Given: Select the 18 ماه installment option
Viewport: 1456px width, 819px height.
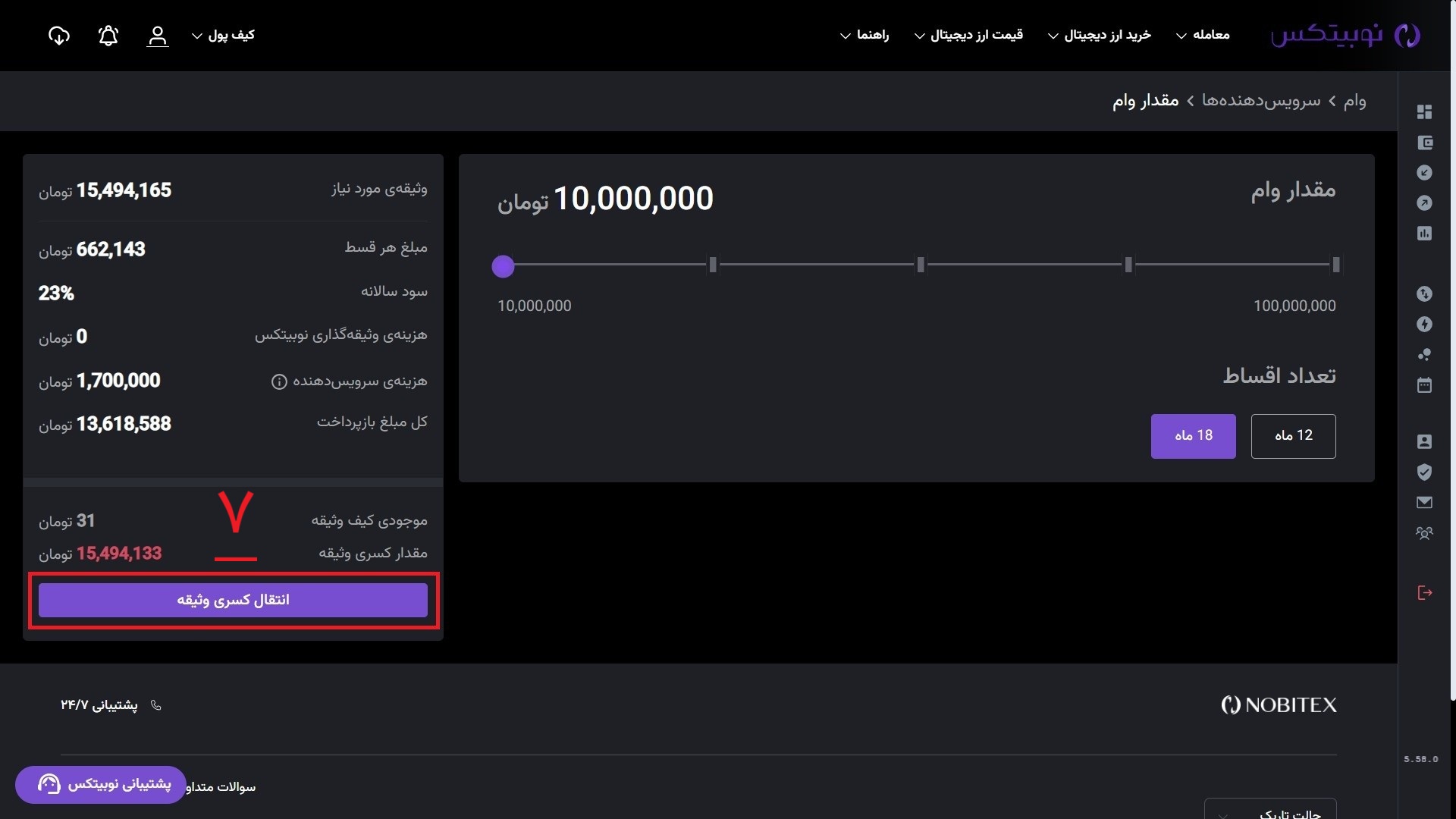Looking at the screenshot, I should tap(1193, 436).
